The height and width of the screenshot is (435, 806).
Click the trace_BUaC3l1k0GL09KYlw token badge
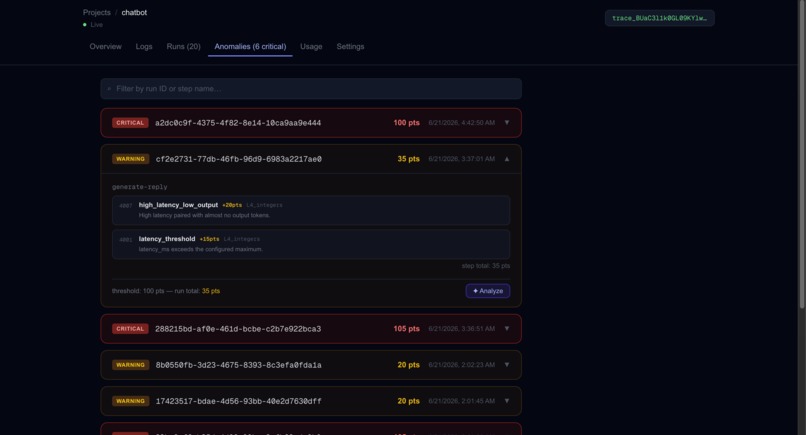pyautogui.click(x=660, y=18)
